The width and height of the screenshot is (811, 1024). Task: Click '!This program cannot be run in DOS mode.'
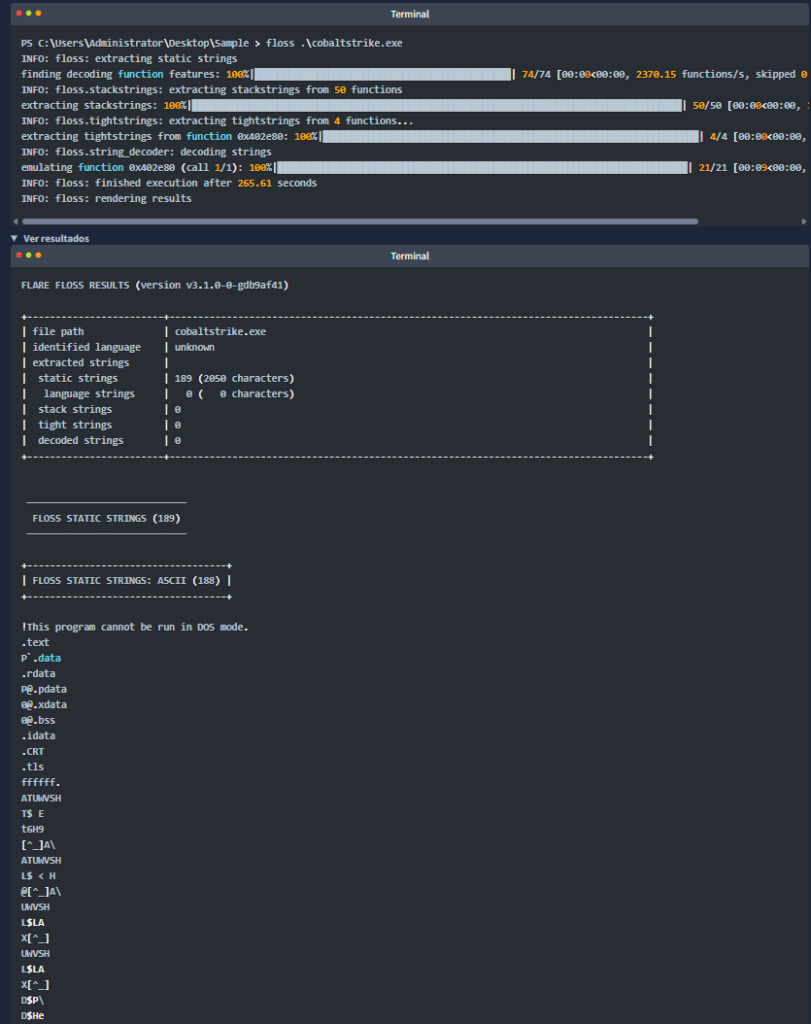135,627
